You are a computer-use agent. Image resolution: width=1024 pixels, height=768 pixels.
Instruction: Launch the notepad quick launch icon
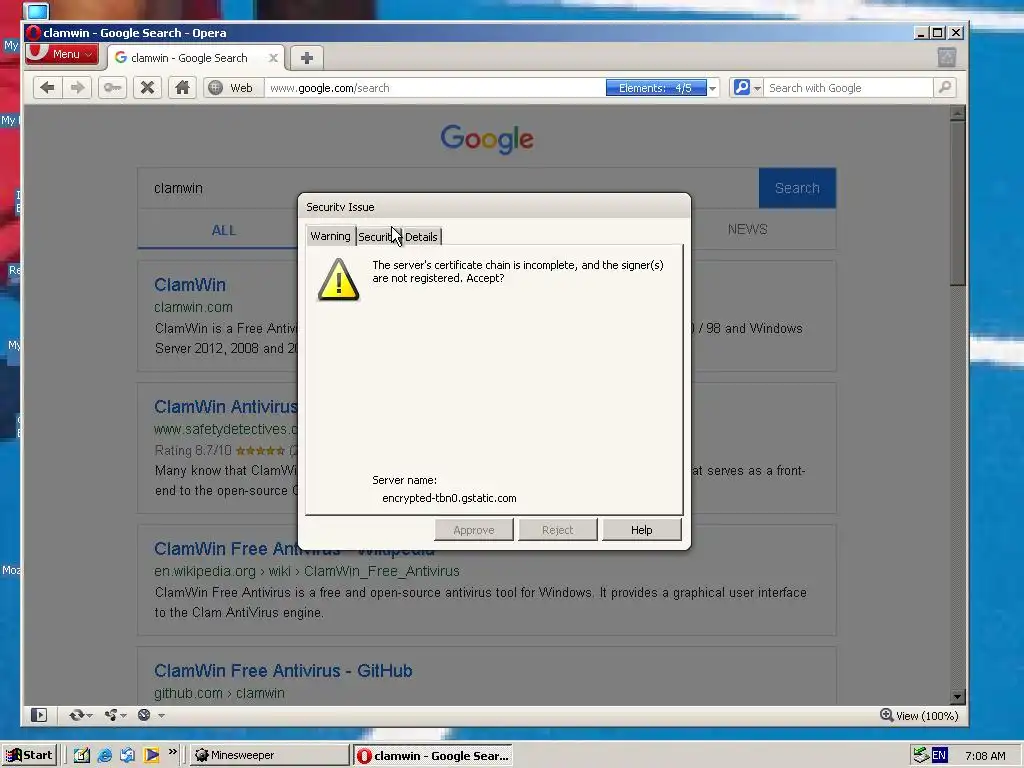82,755
